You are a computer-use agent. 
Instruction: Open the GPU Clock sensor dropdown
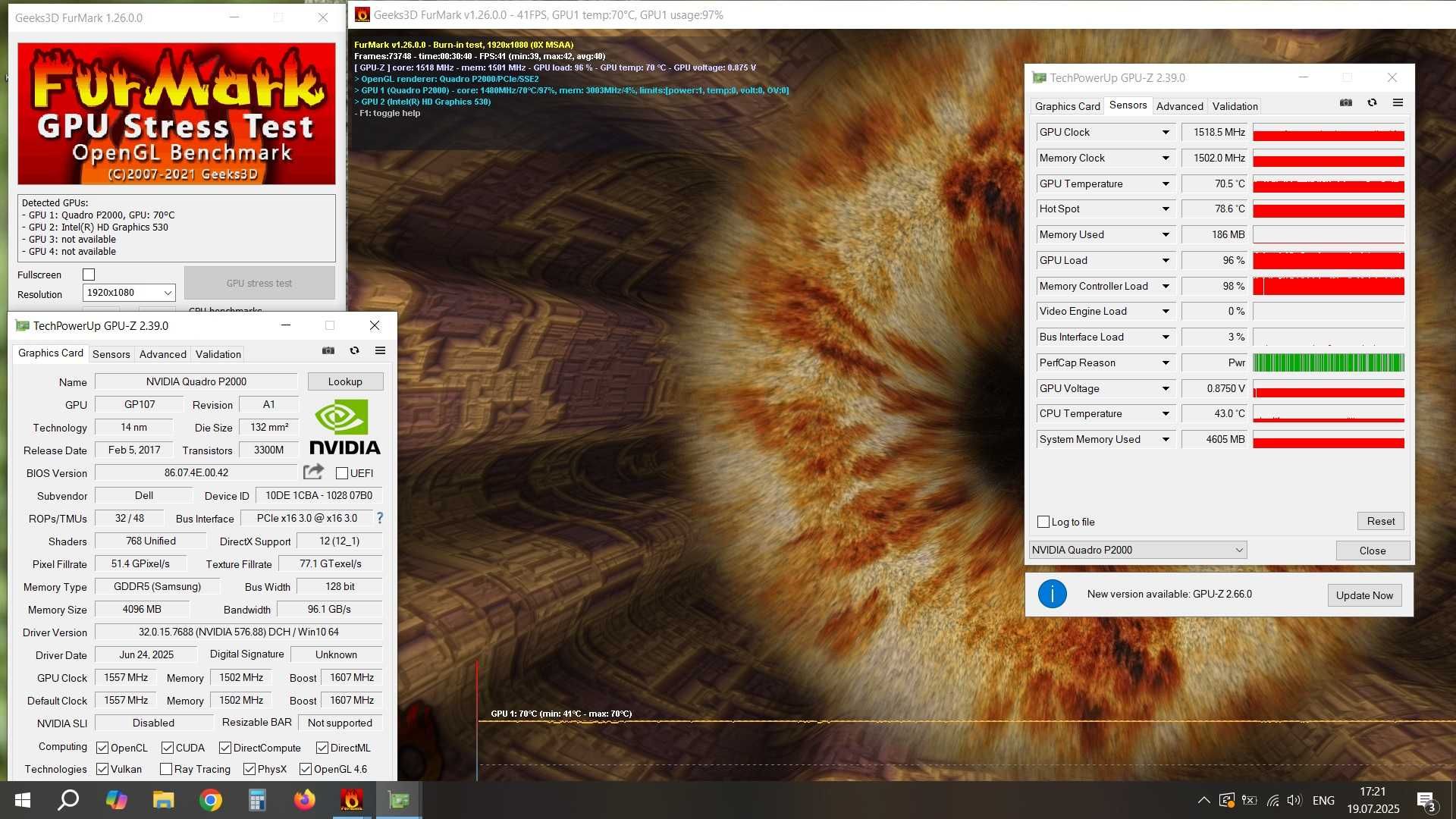click(1166, 132)
